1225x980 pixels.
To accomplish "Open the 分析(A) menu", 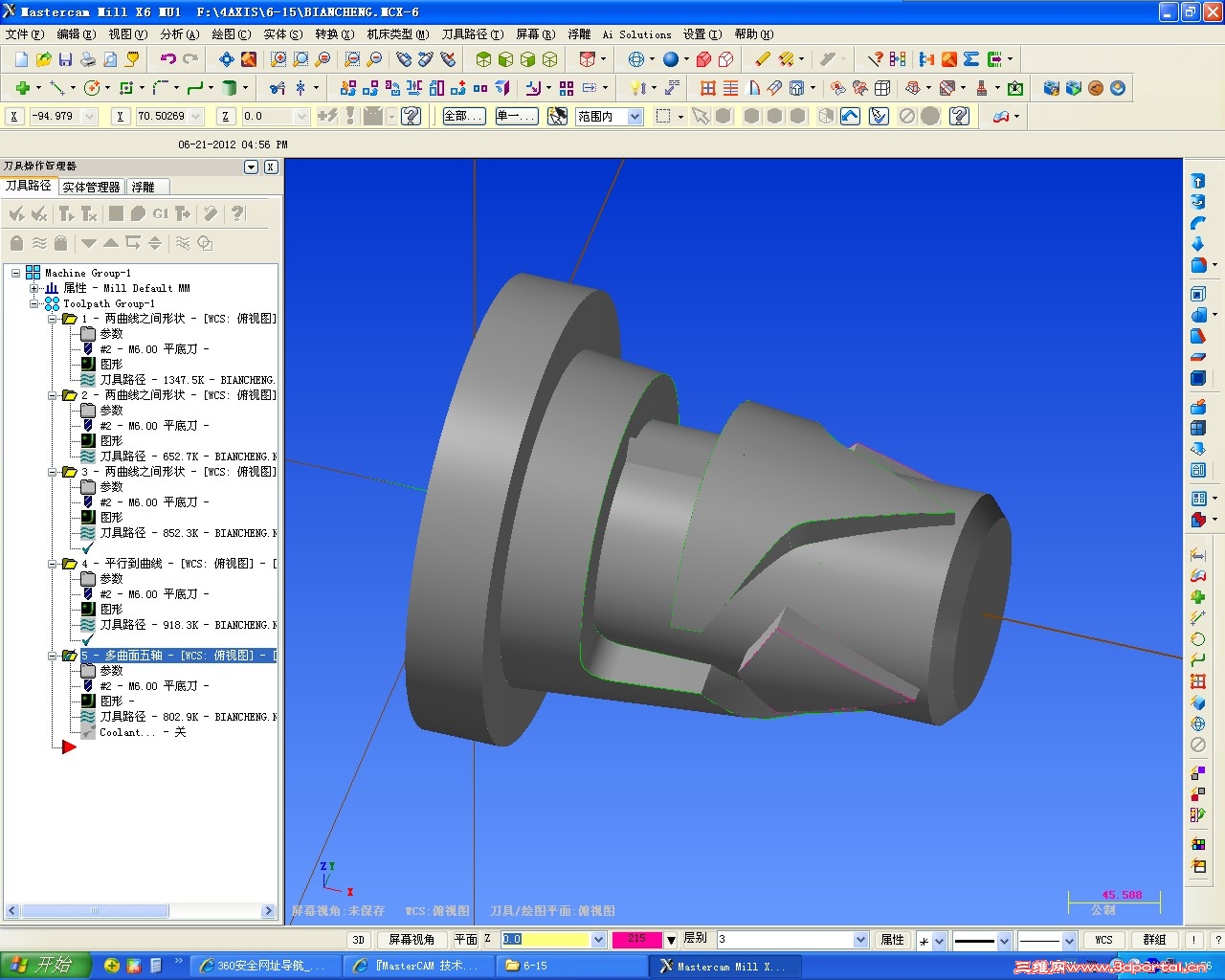I will coord(179,34).
